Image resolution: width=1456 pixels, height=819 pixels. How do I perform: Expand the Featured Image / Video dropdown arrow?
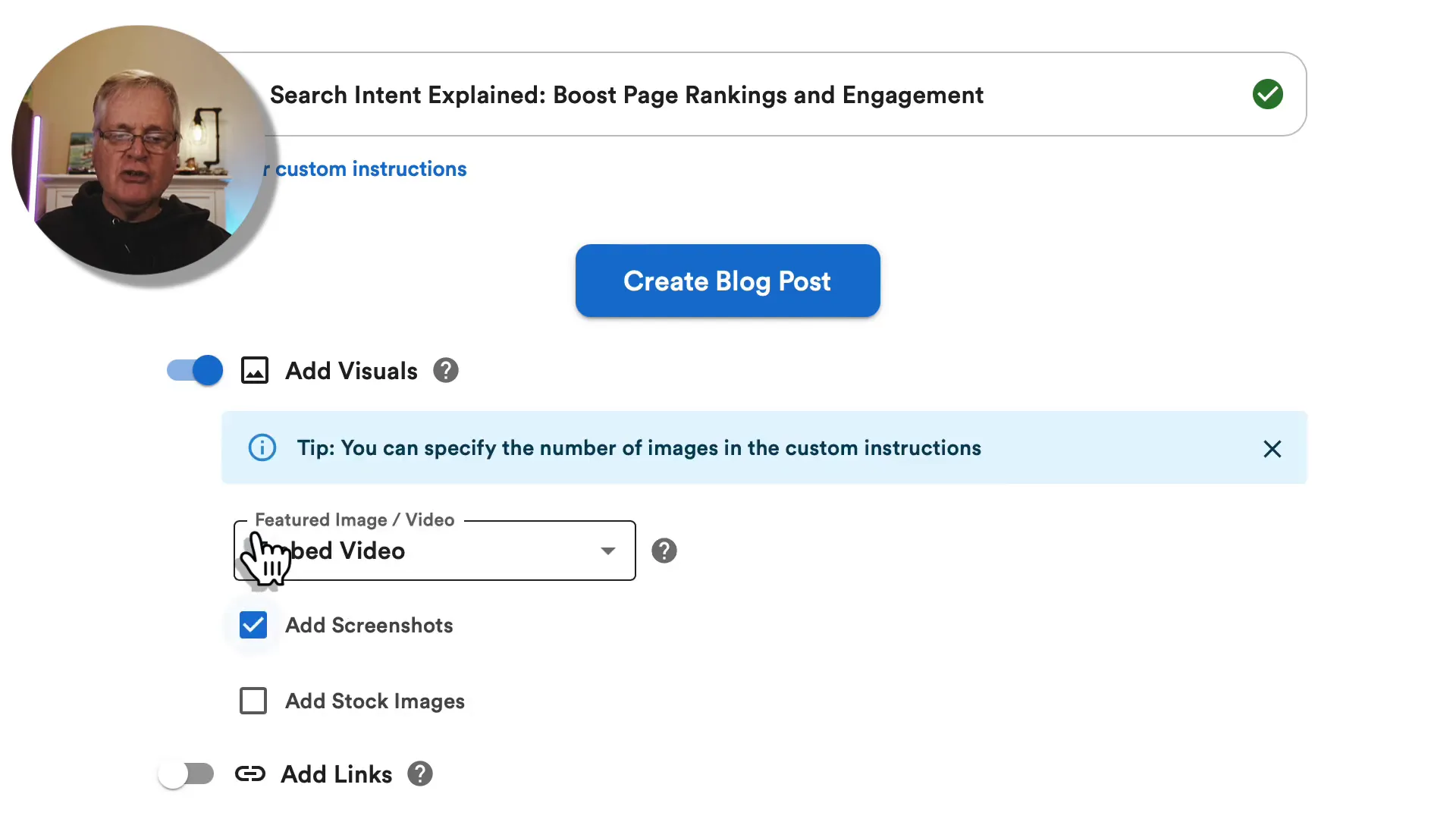point(608,551)
